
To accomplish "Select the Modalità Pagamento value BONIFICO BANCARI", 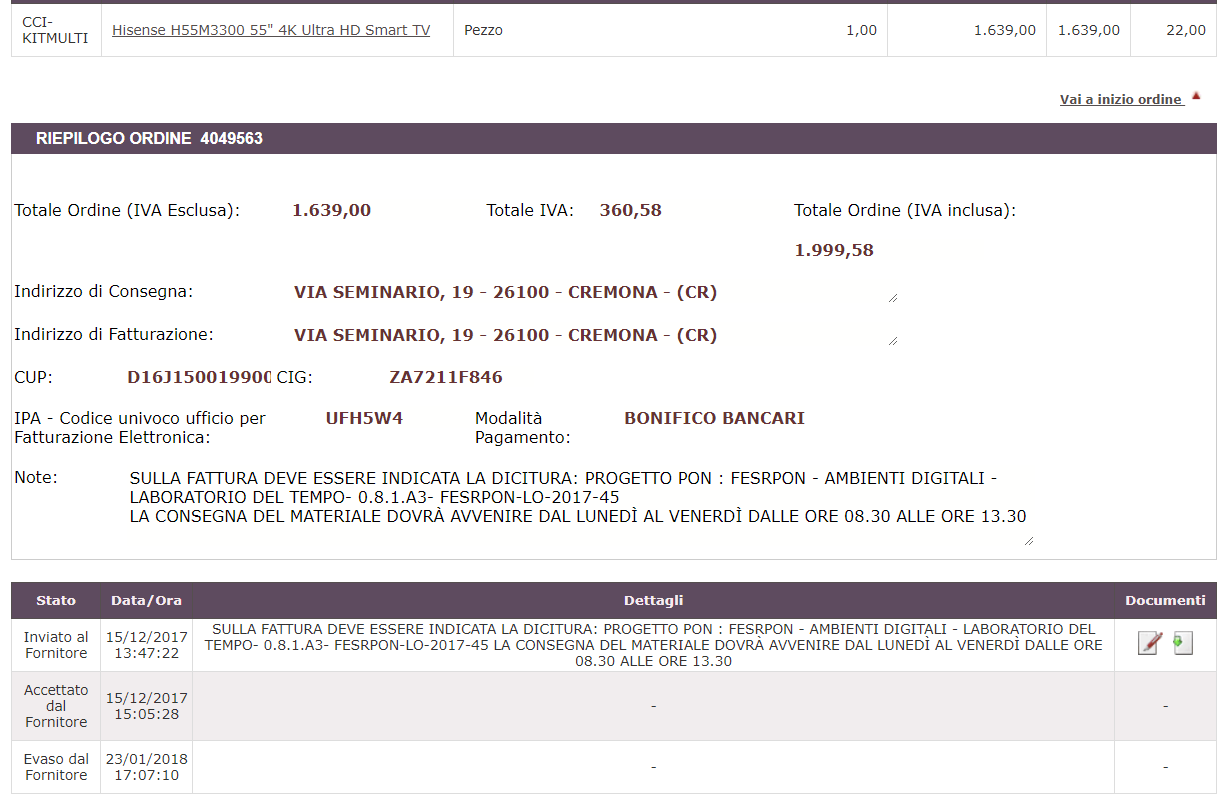I will 714,418.
